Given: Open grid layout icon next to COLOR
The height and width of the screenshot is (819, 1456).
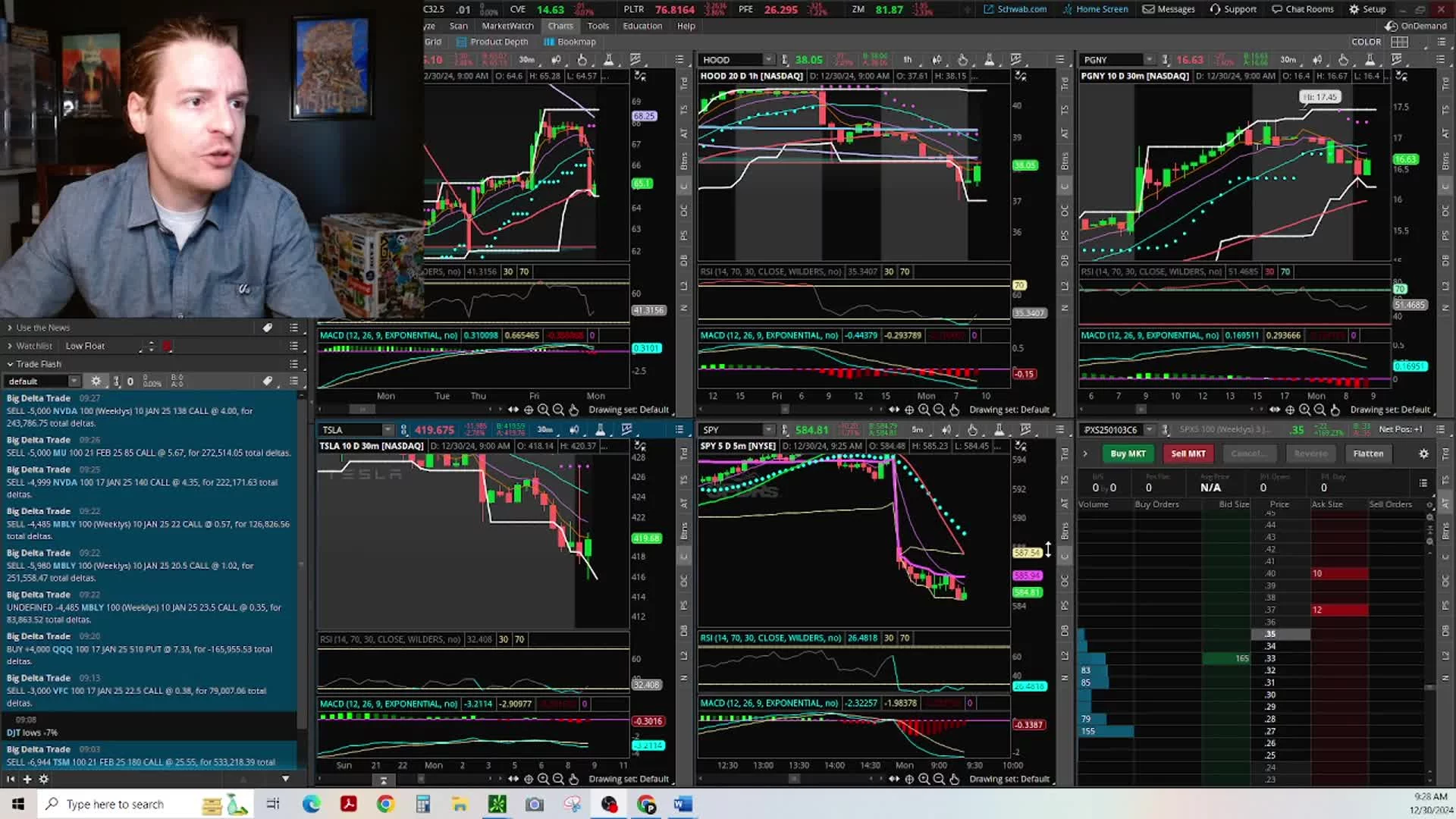Looking at the screenshot, I should click(1399, 42).
